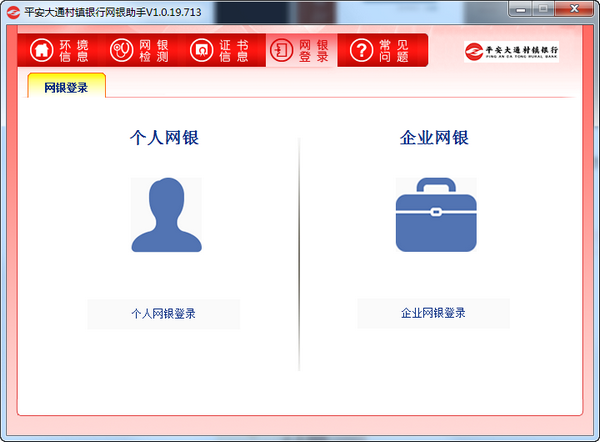The height and width of the screenshot is (442, 600).
Task: Minimize the 网银助手 window
Action: [x=520, y=9]
